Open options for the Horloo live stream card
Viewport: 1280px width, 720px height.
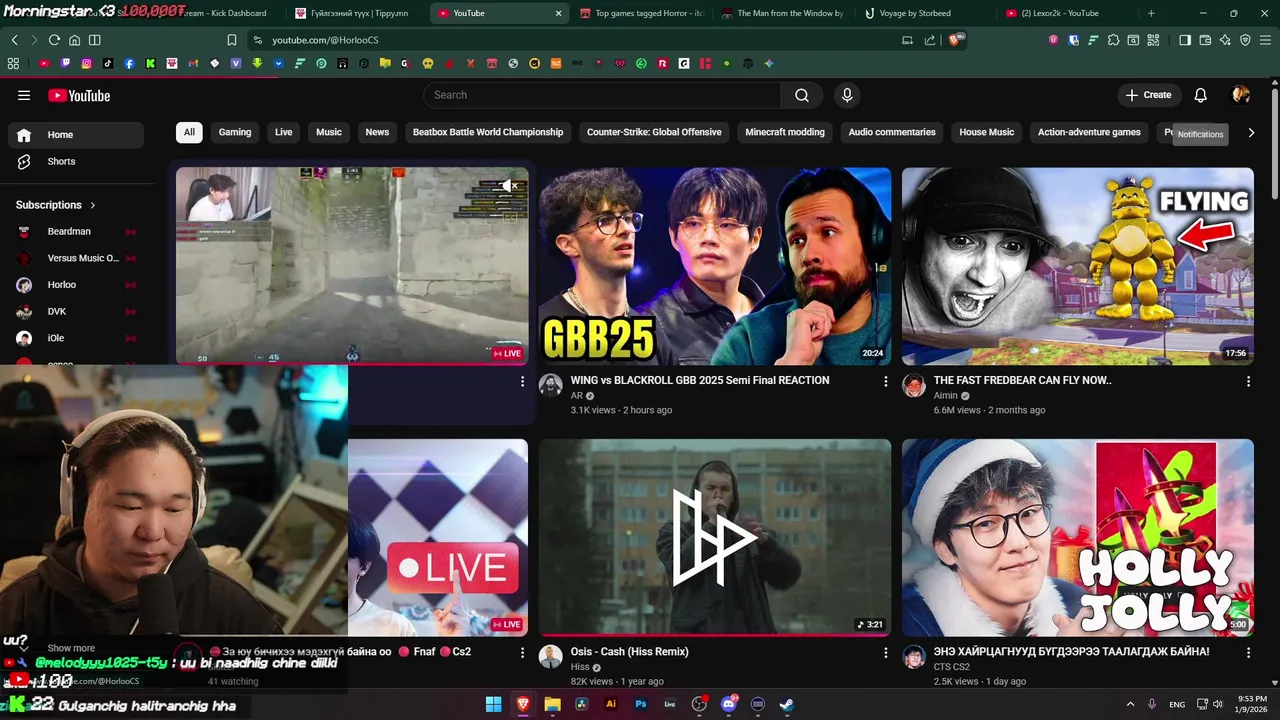tap(522, 381)
